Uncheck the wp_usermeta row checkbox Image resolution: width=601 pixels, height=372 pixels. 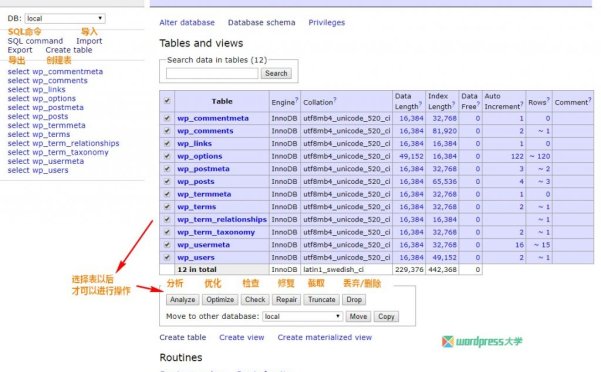coord(167,244)
